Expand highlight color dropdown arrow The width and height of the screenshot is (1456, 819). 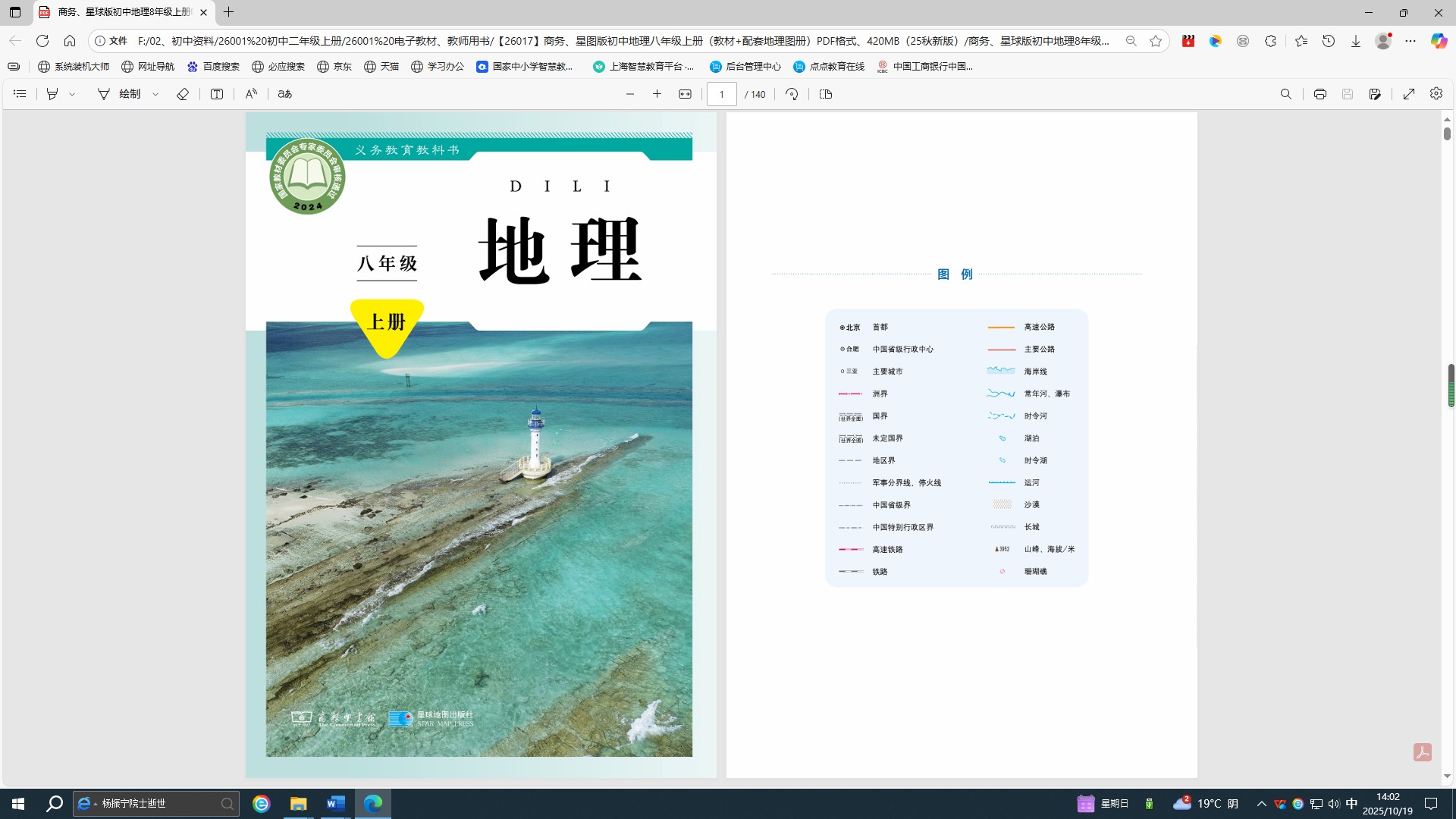tap(72, 94)
